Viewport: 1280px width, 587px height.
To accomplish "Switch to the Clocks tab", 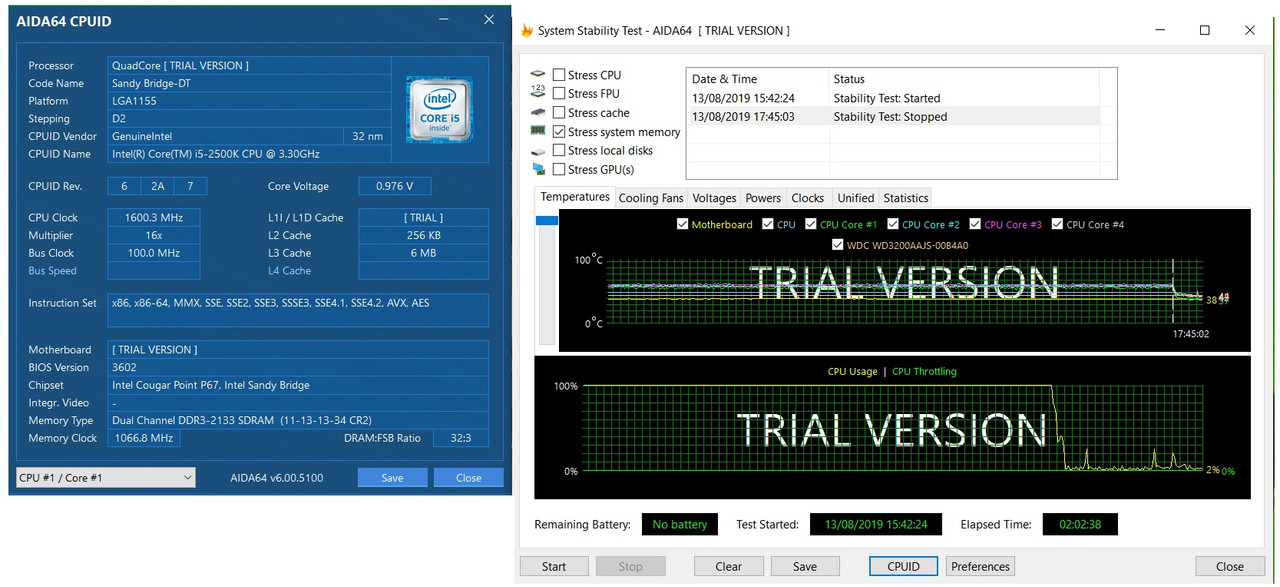I will (808, 198).
